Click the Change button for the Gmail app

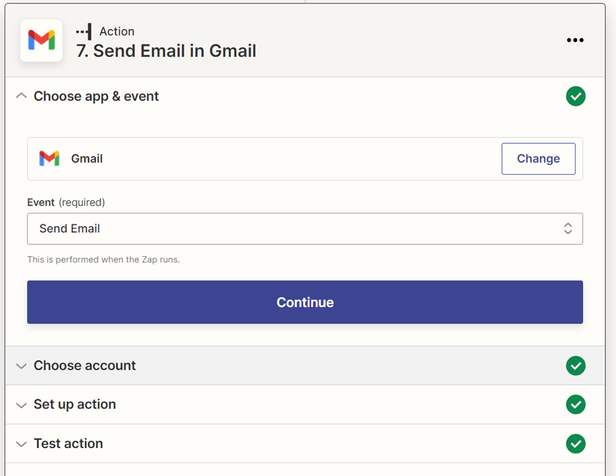click(x=538, y=159)
